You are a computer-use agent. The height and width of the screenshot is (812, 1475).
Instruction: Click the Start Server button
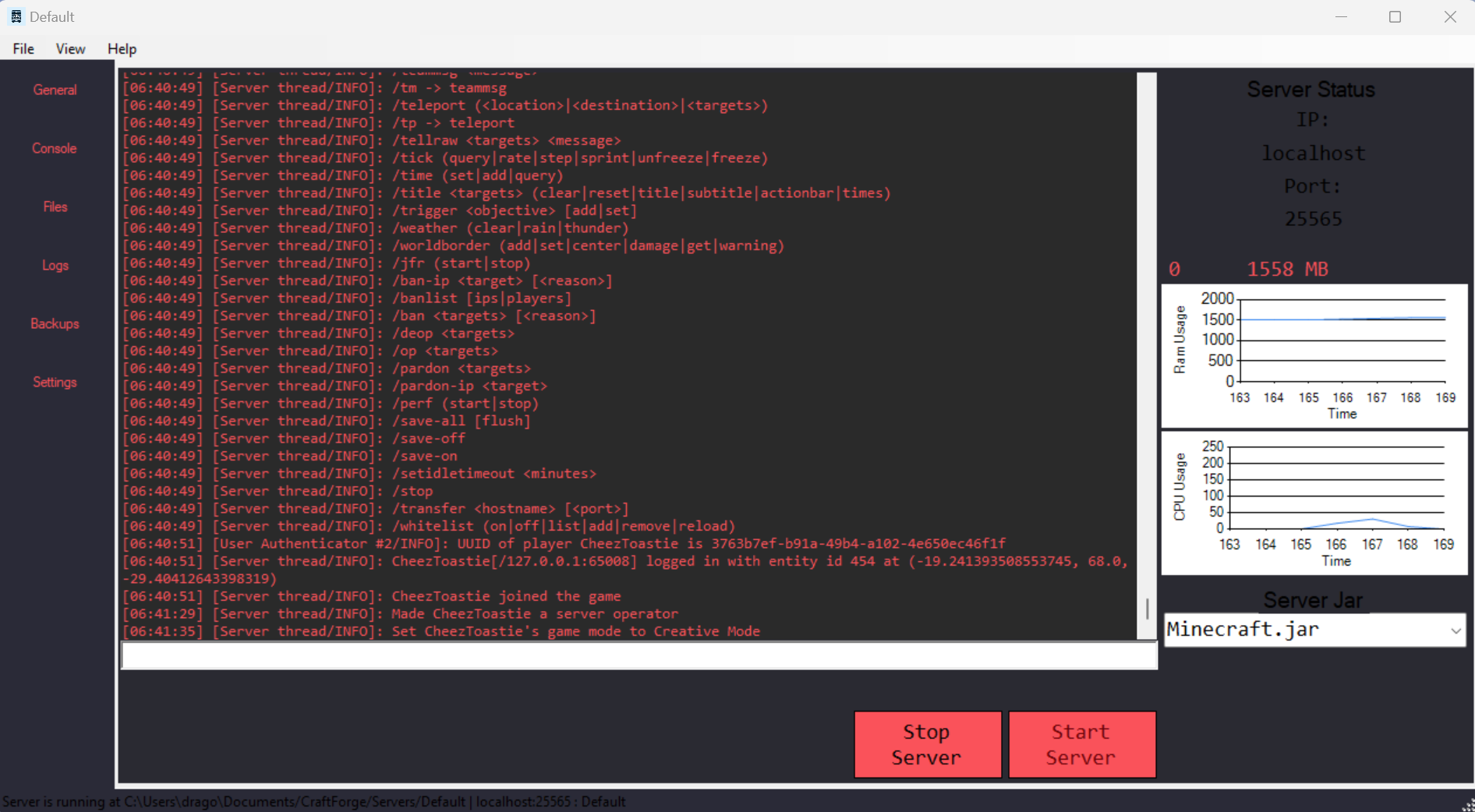[x=1082, y=744]
